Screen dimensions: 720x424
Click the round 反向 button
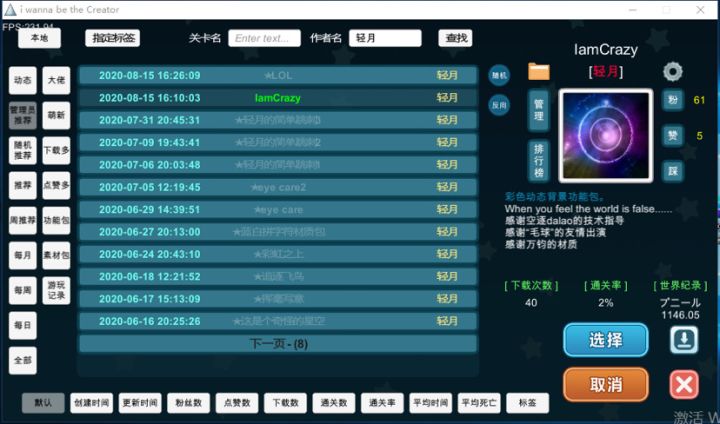pyautogui.click(x=499, y=106)
